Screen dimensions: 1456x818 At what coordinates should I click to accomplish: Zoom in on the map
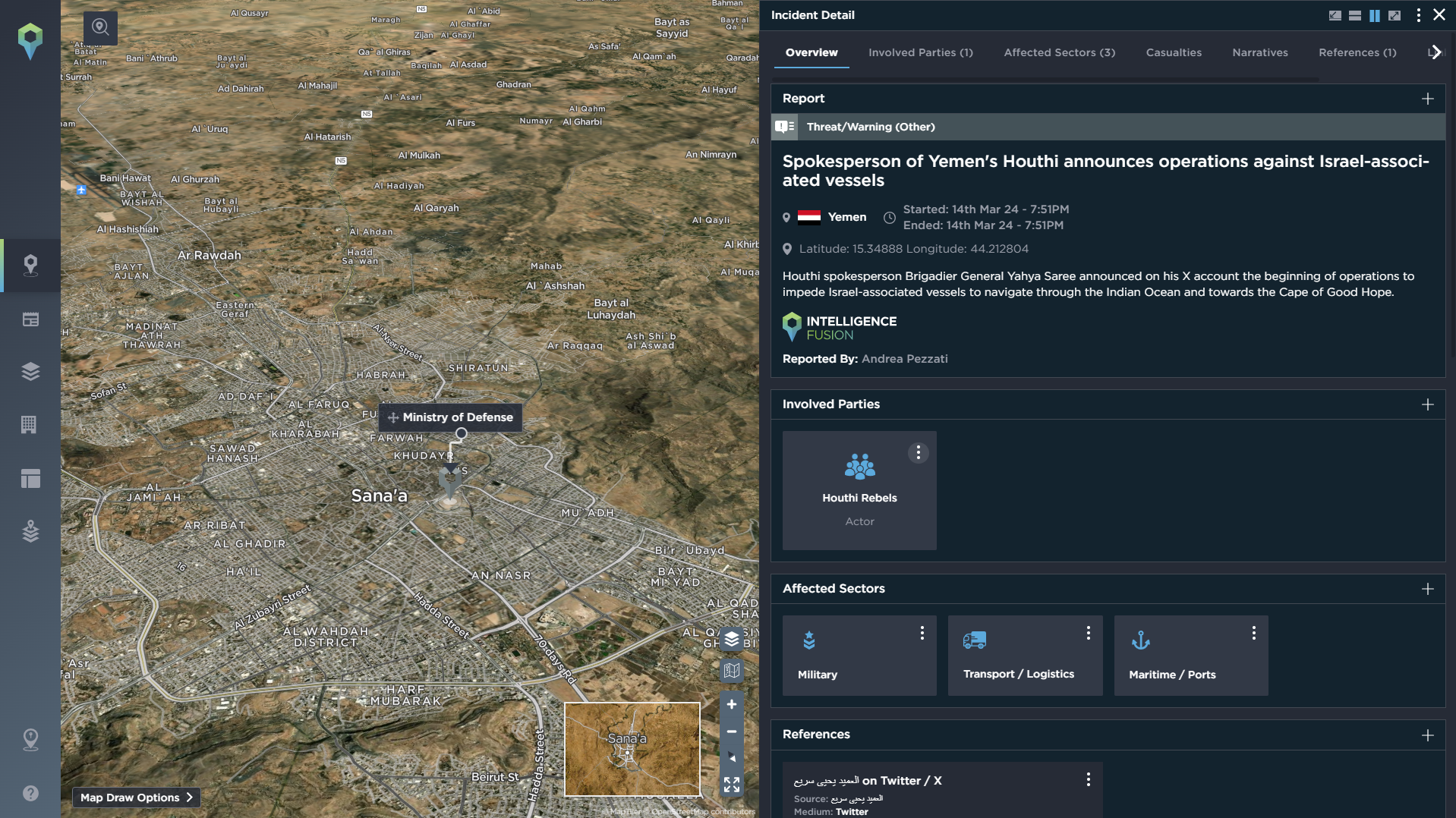[732, 704]
